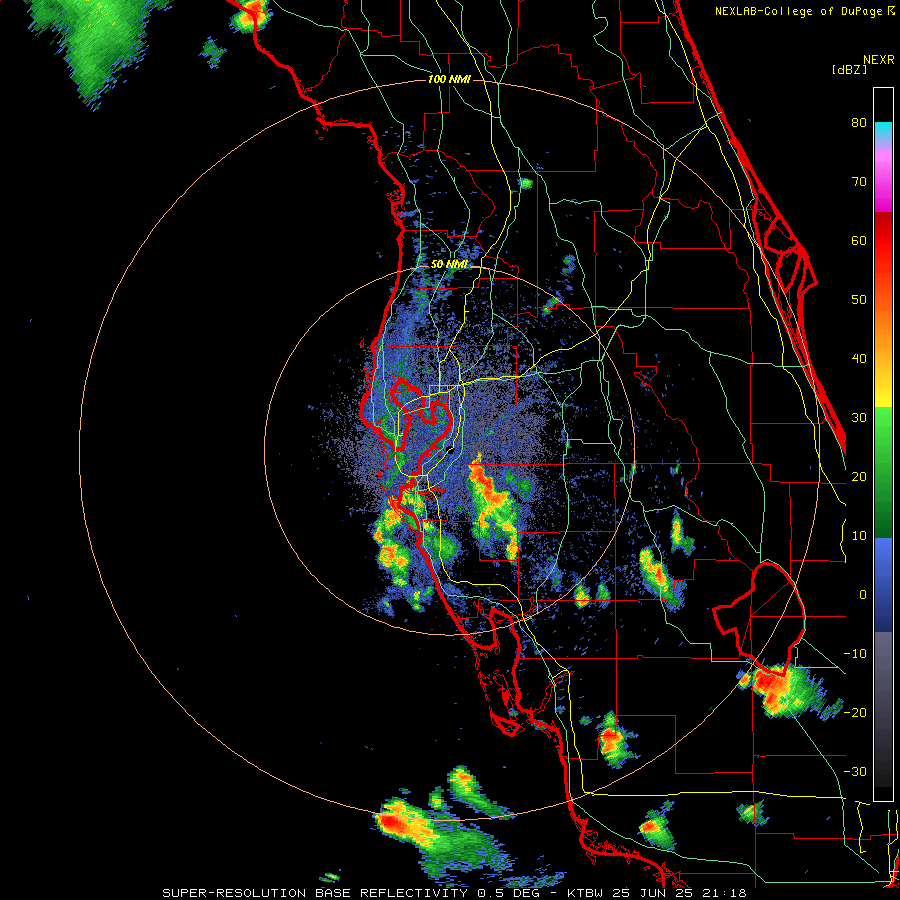
Task: Click the "80" value on the dBZ scale
Action: (x=859, y=123)
